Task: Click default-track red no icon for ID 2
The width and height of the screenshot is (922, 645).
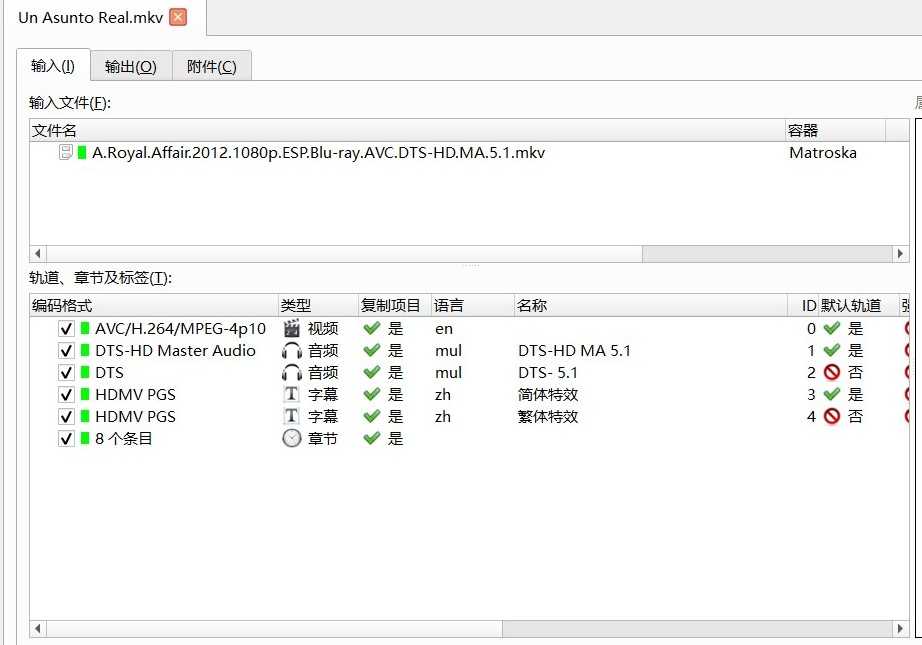Action: 831,372
